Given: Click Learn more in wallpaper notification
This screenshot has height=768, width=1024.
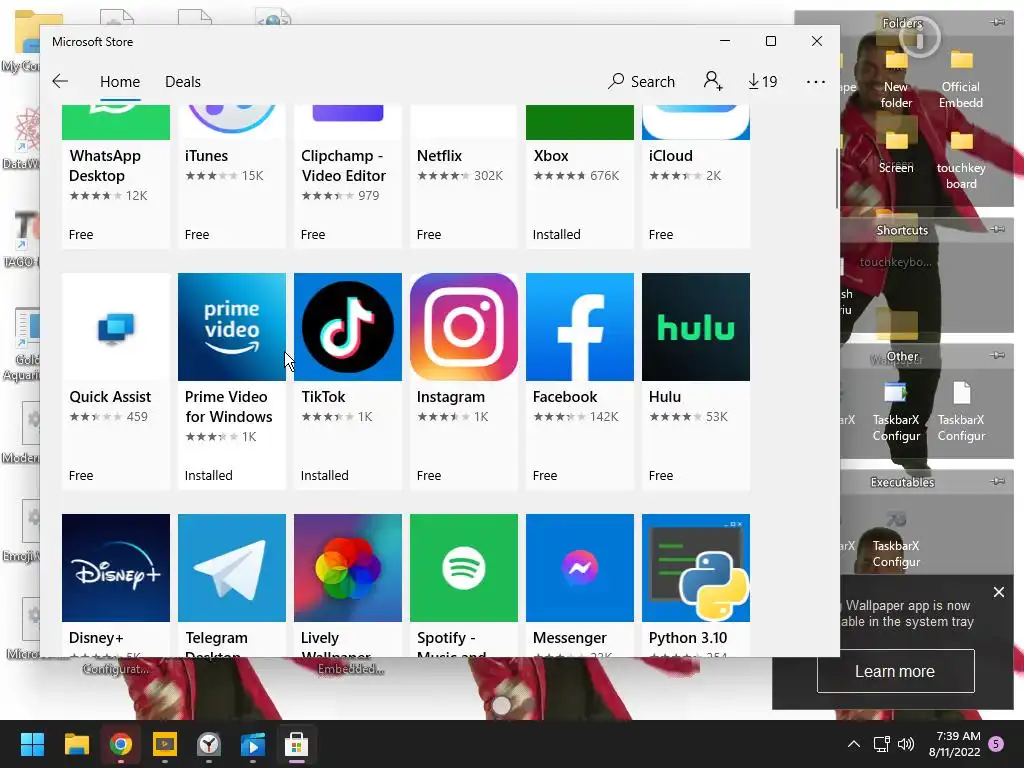Looking at the screenshot, I should tap(895, 671).
